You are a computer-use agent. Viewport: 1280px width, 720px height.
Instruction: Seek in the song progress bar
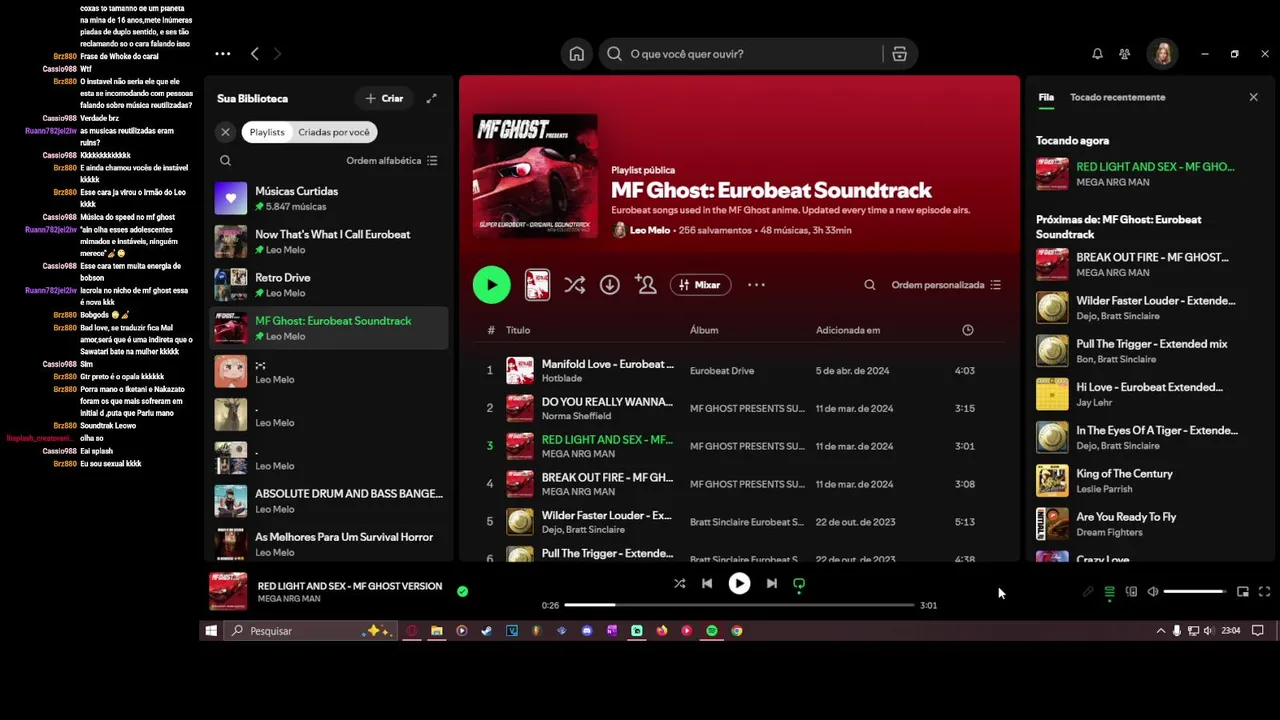pyautogui.click(x=739, y=605)
